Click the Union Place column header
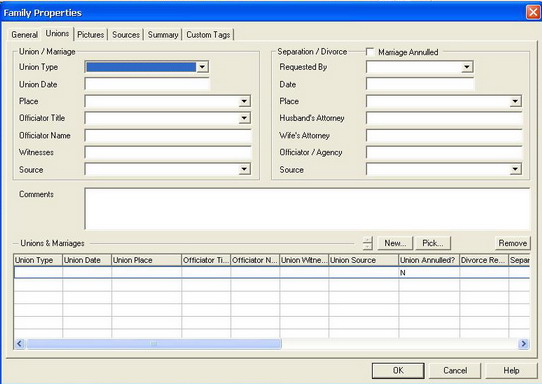 click(x=147, y=260)
